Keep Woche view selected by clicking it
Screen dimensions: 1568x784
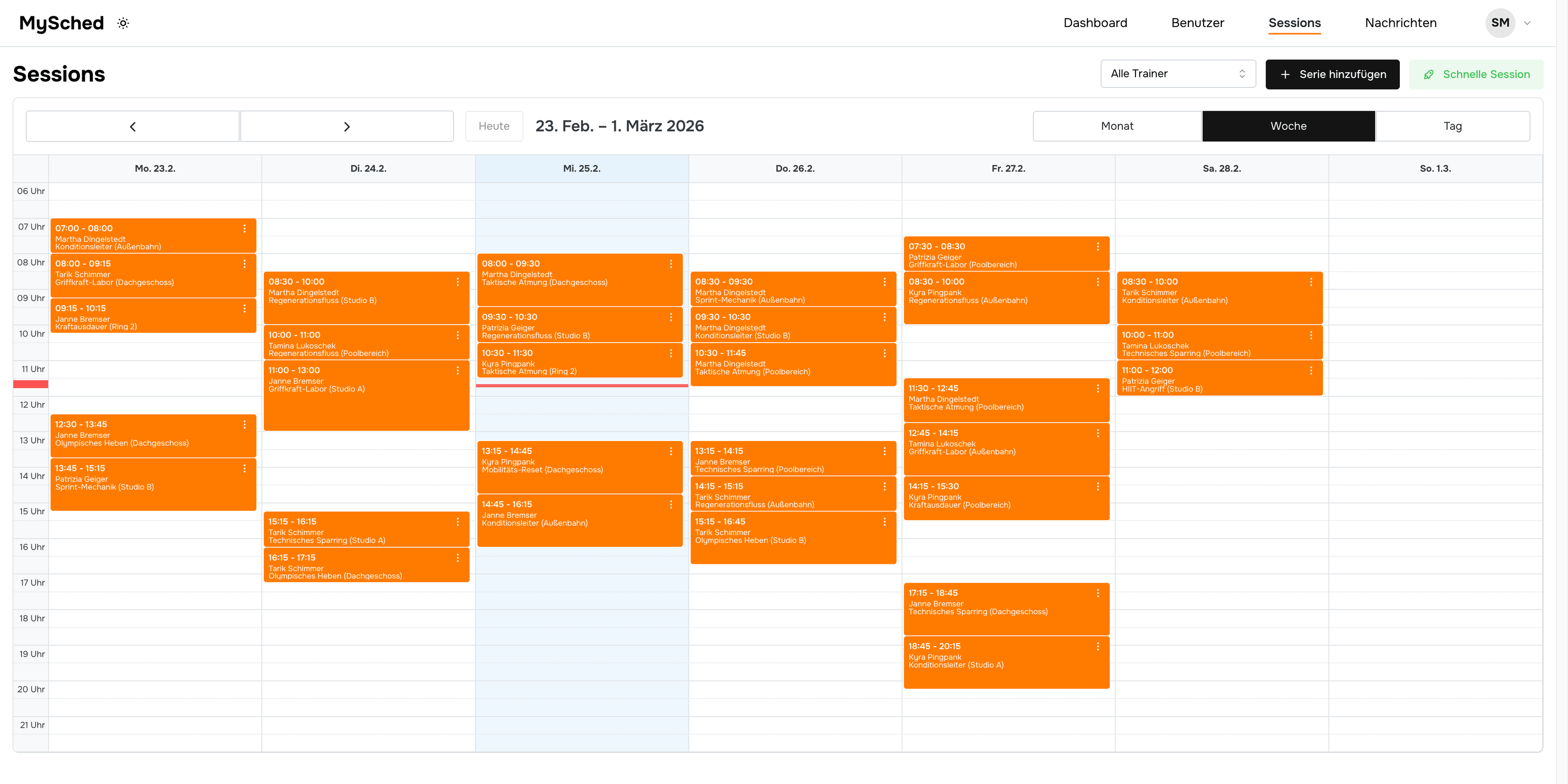click(1288, 126)
